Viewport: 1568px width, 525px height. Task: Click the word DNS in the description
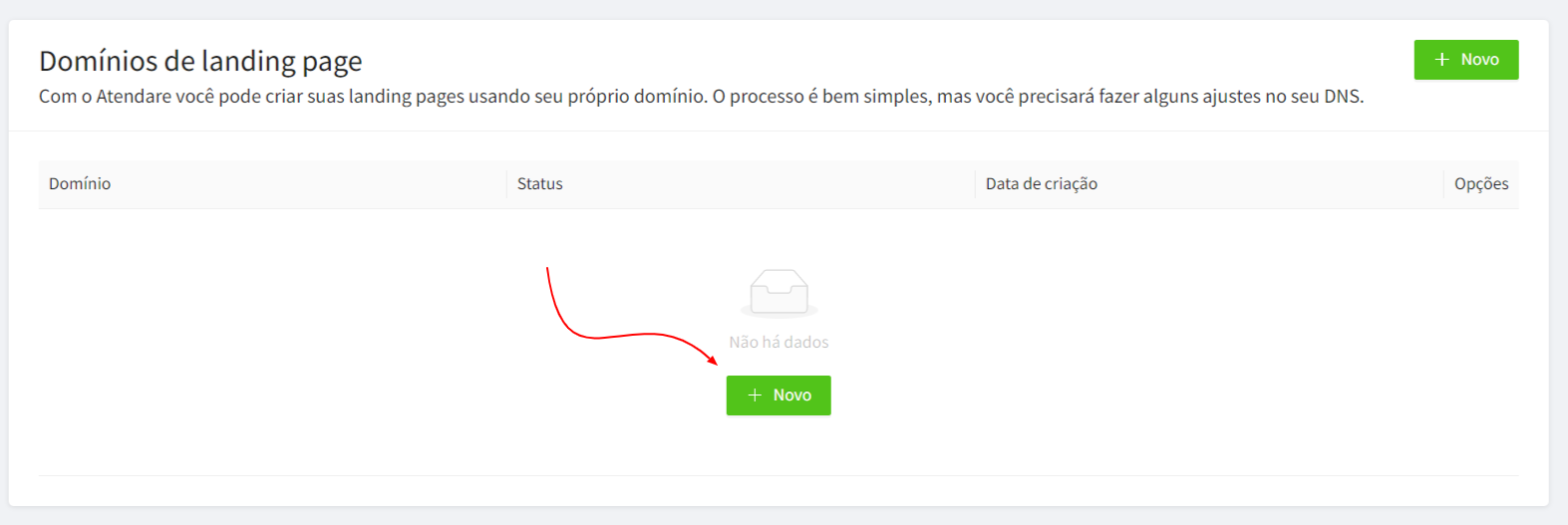[1342, 97]
